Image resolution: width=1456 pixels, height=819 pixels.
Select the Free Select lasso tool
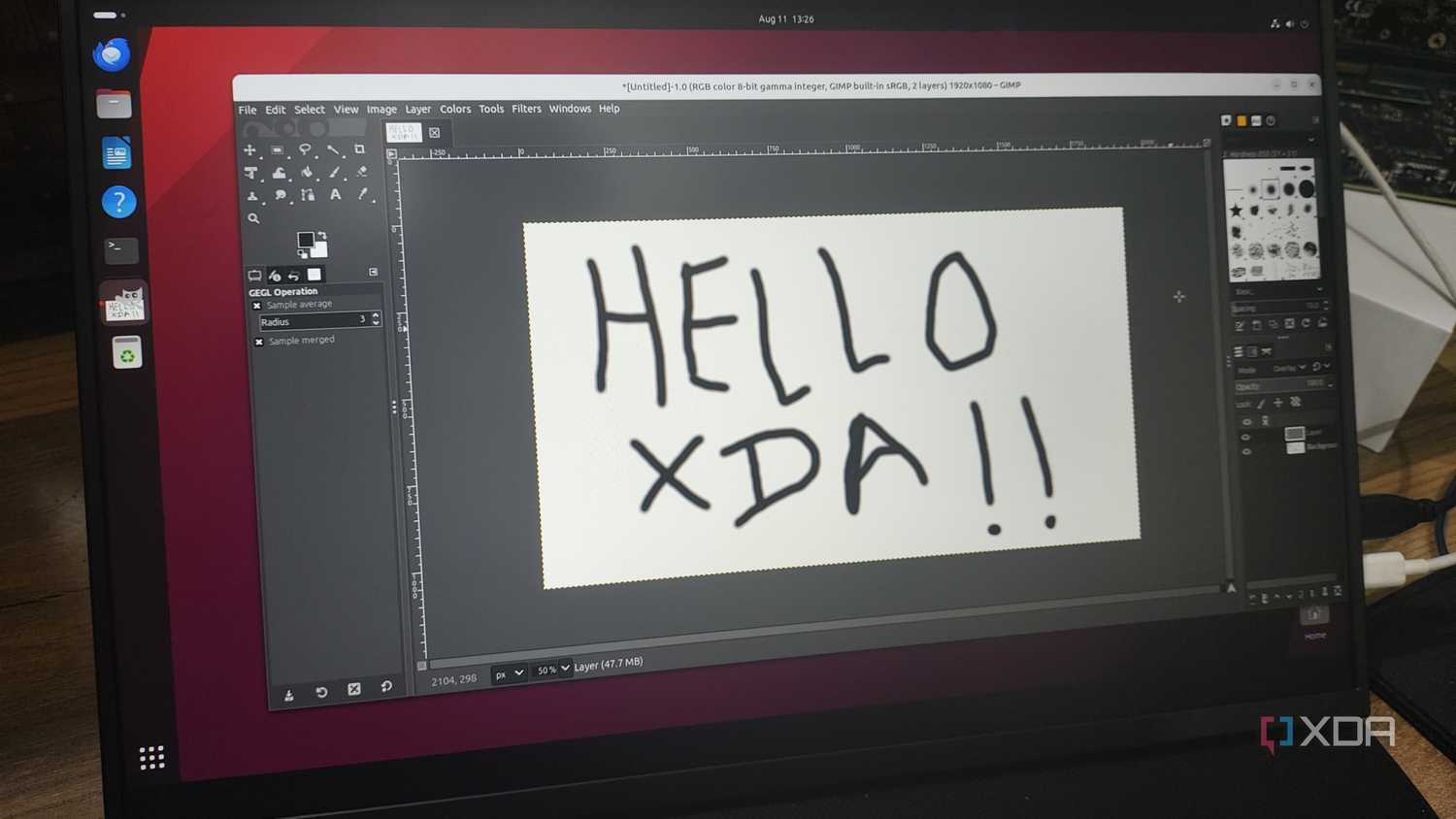(x=305, y=149)
